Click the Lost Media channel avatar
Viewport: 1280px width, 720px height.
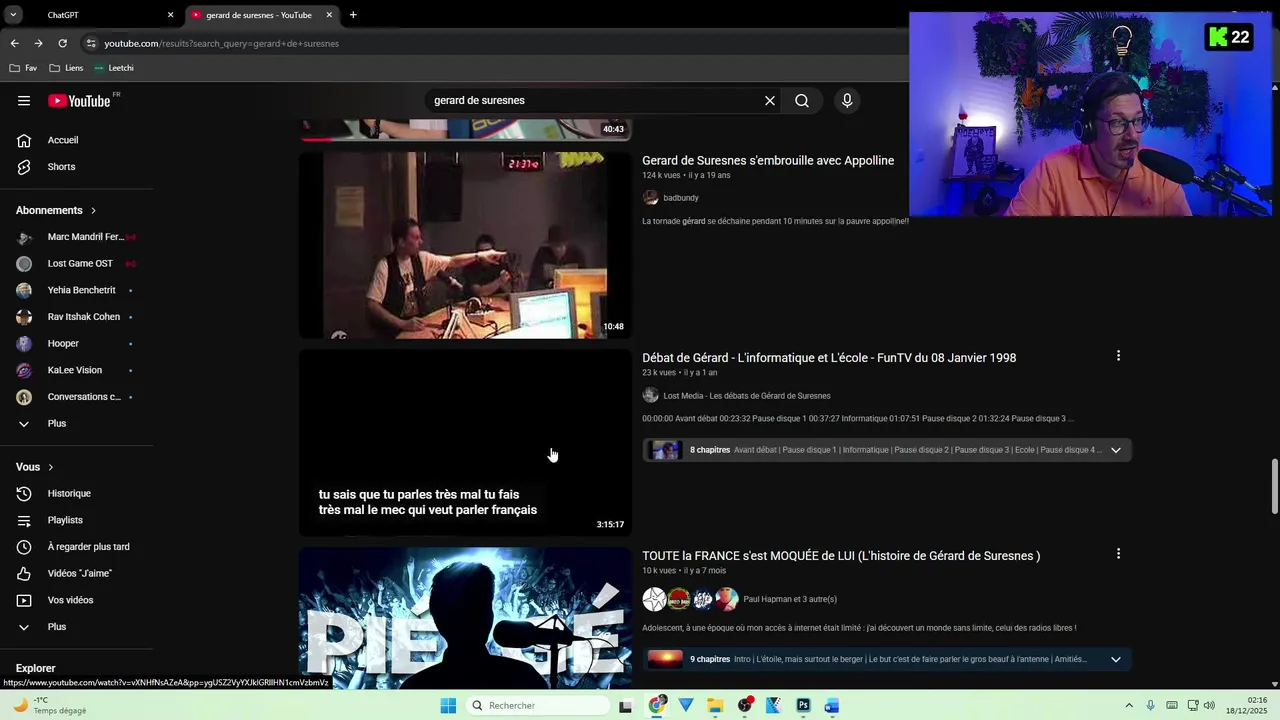pos(650,396)
